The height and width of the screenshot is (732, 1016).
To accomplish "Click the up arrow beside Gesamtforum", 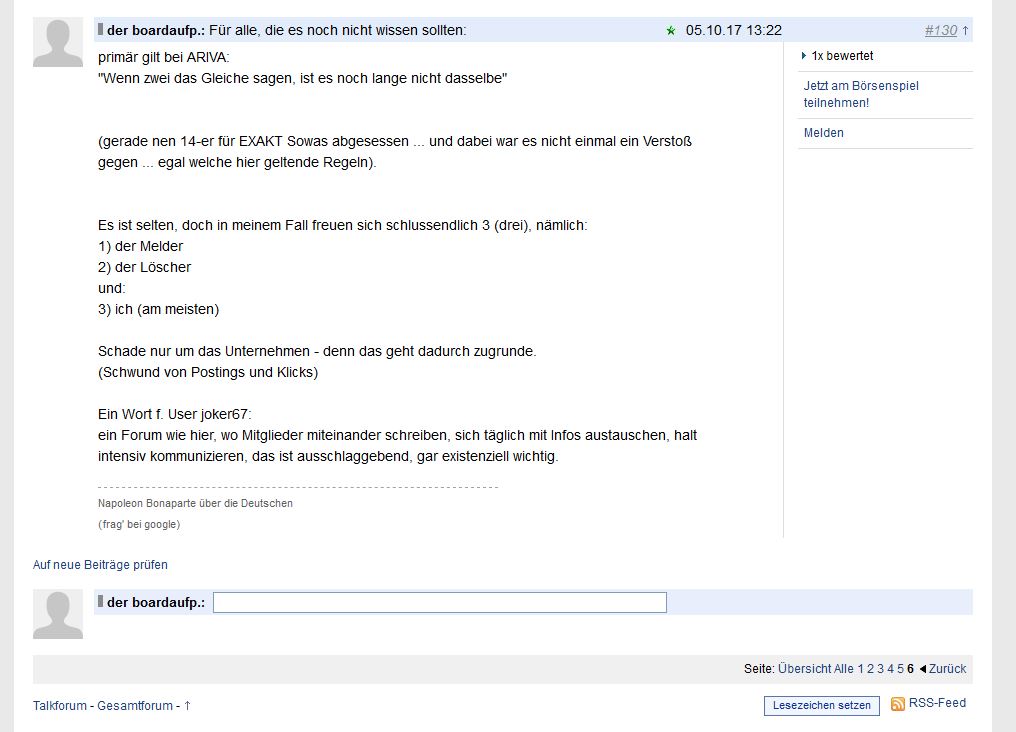I will (186, 705).
